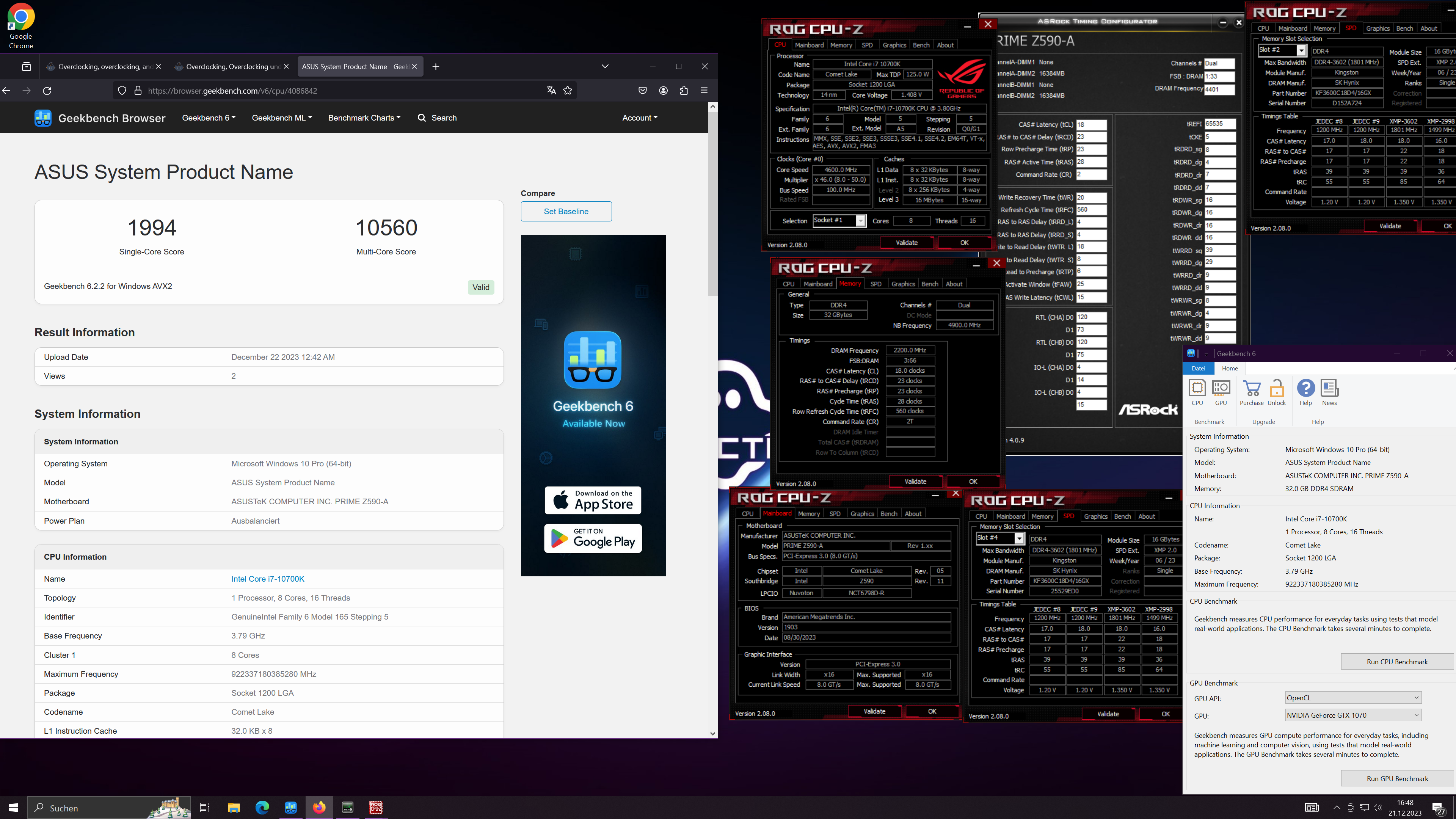Viewport: 1456px width, 819px height.
Task: Click the translate page icon in address bar
Action: click(x=551, y=91)
